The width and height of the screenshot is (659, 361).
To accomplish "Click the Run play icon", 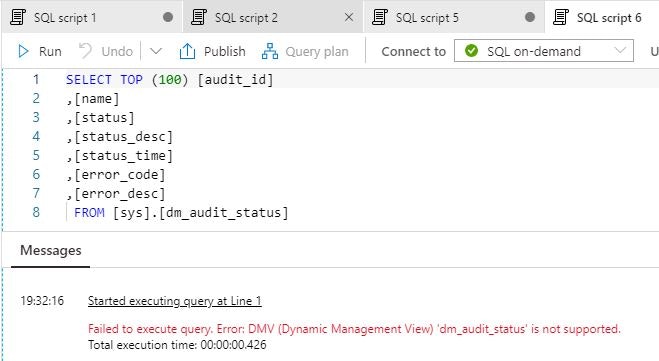I will click(24, 51).
